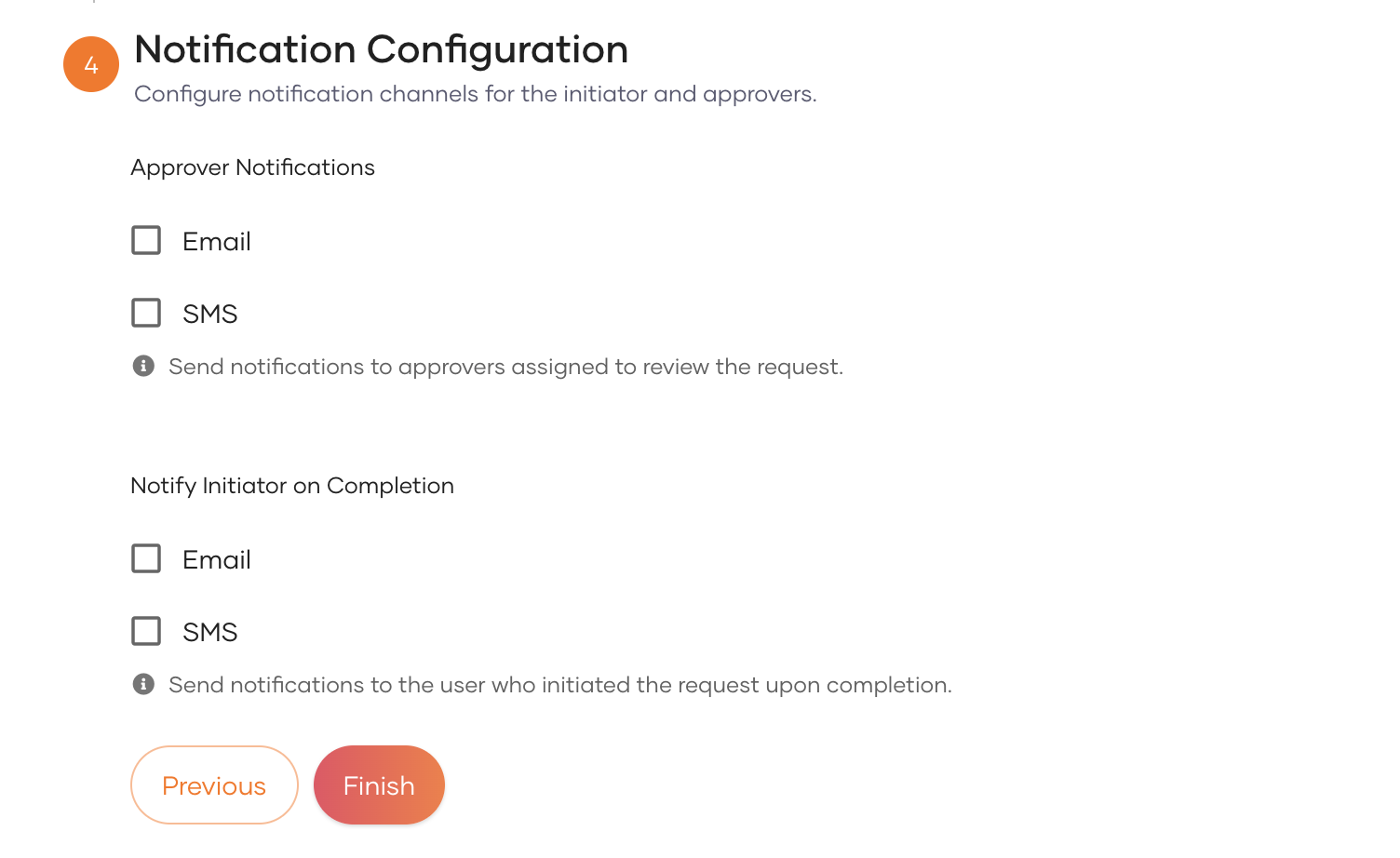Click the Approver Notifications section label
This screenshot has height=858, width=1400.
(x=252, y=168)
